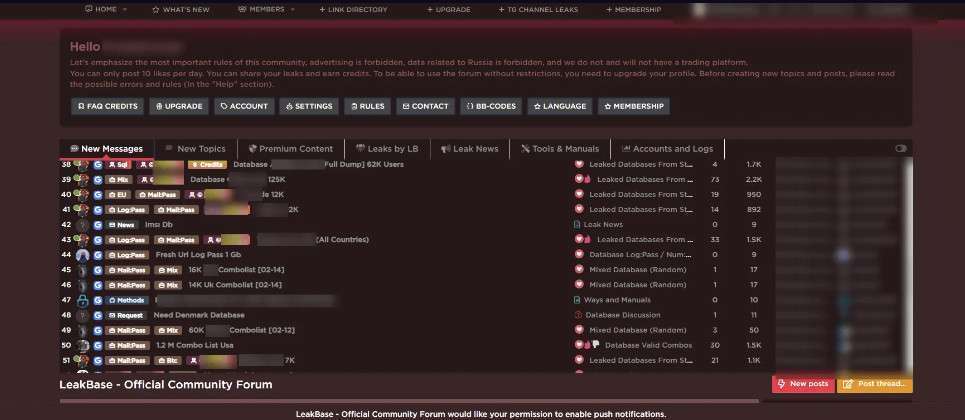Select the New Messages tab
Image resolution: width=965 pixels, height=420 pixels.
tap(106, 148)
